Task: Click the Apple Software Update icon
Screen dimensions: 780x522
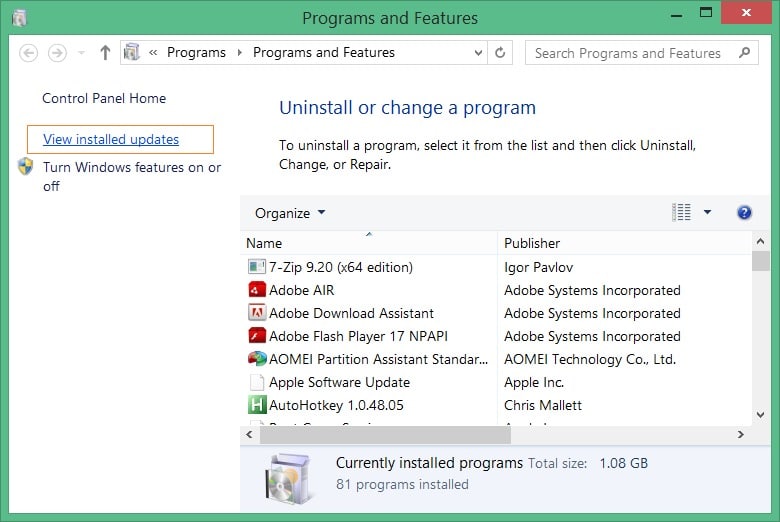Action: coord(257,382)
